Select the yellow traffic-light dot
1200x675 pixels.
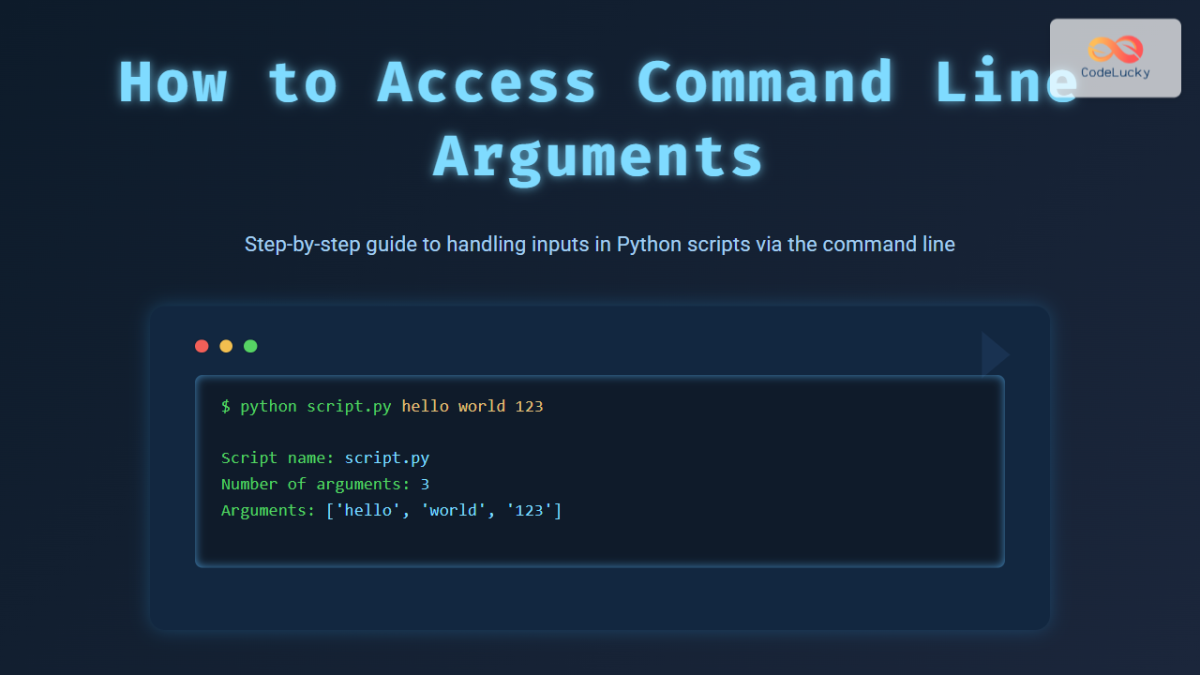pyautogui.click(x=225, y=346)
